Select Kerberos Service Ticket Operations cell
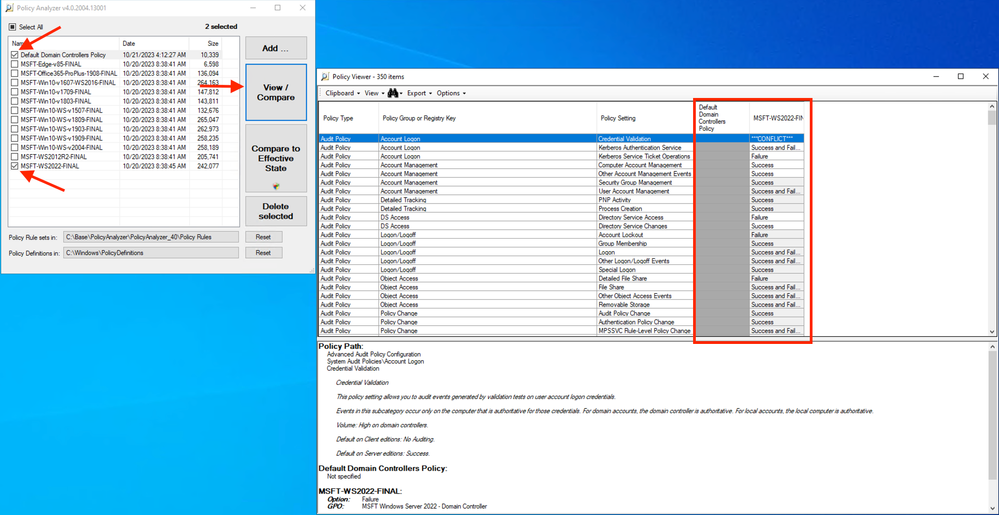Viewport: 999px width, 515px height. [646, 156]
